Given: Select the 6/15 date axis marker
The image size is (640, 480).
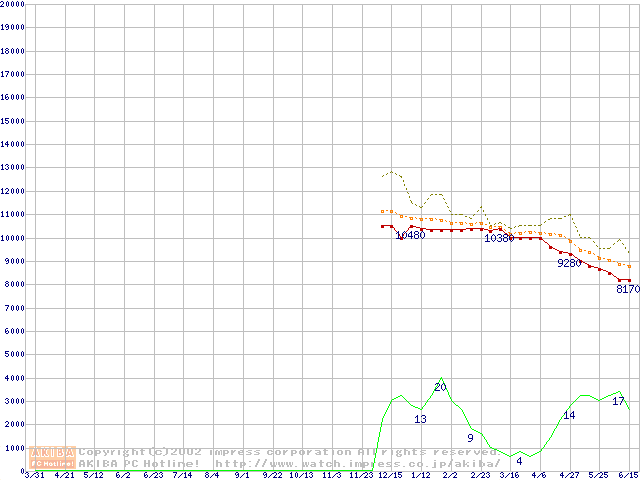Looking at the screenshot, I should pos(628,475).
